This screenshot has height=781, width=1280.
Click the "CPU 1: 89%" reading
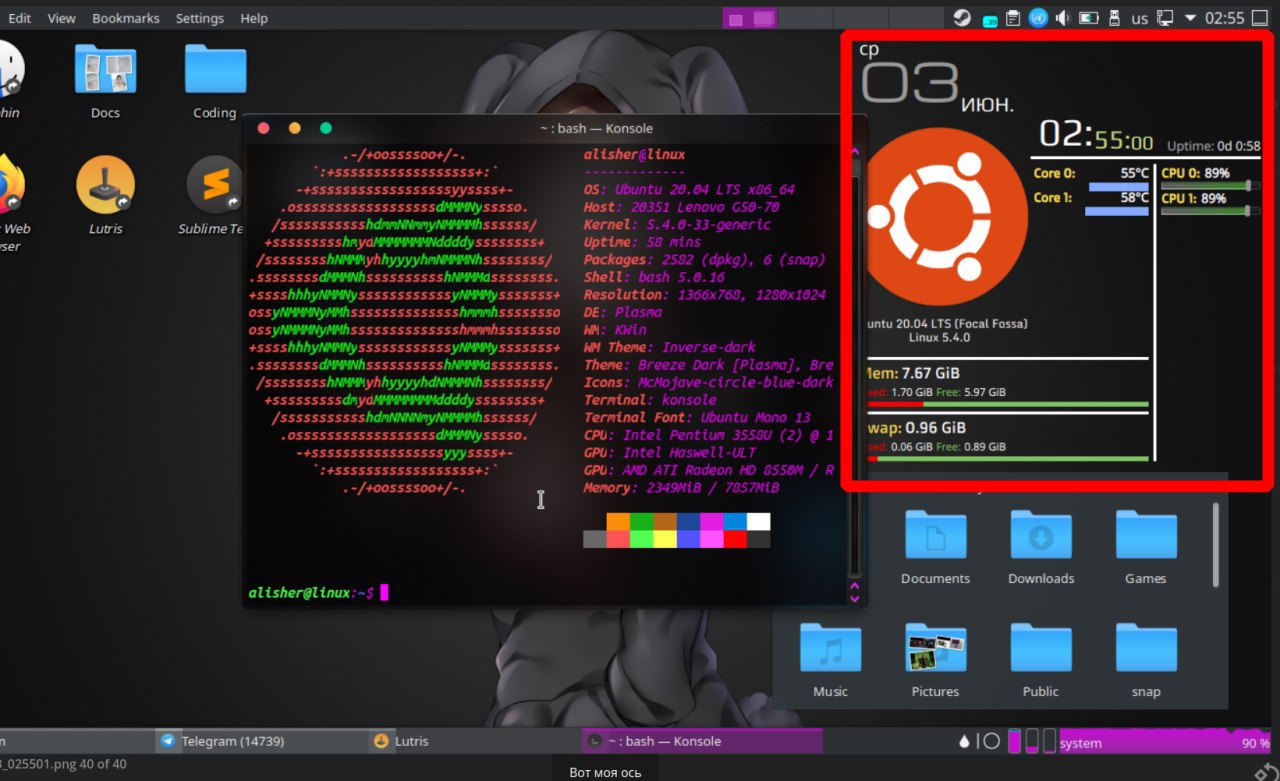[x=1194, y=198]
